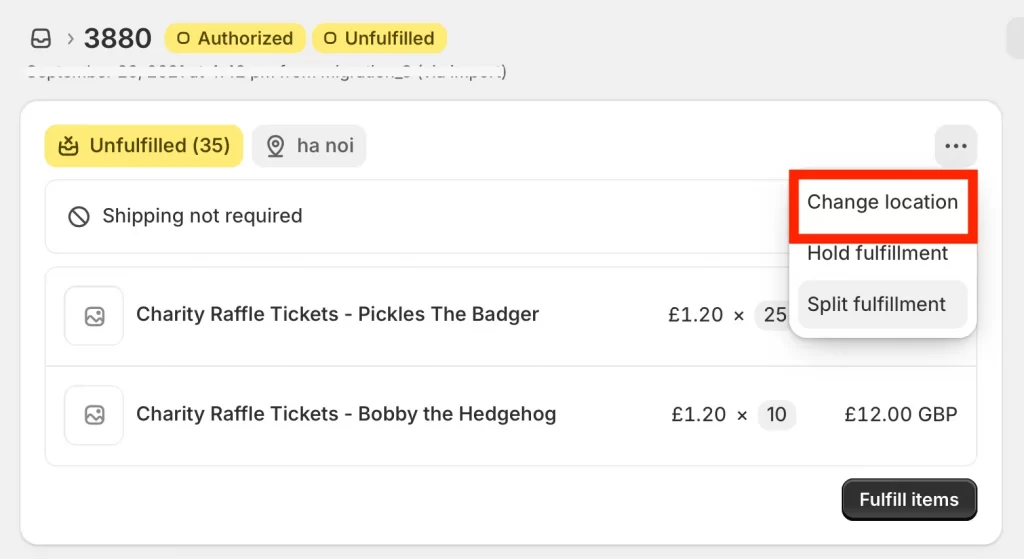Viewport: 1024px width, 559px height.
Task: Open the three-dot fulfillment actions menu
Action: point(955,146)
